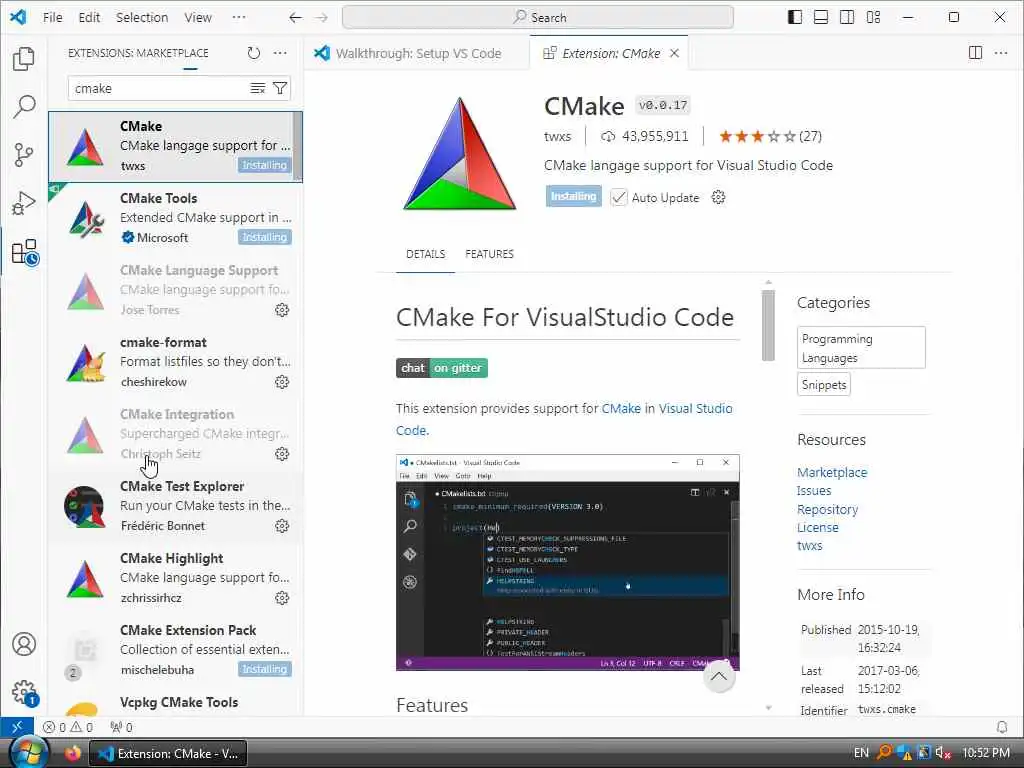This screenshot has height=768, width=1024.
Task: Select the Programming Languages category
Action: (x=861, y=347)
